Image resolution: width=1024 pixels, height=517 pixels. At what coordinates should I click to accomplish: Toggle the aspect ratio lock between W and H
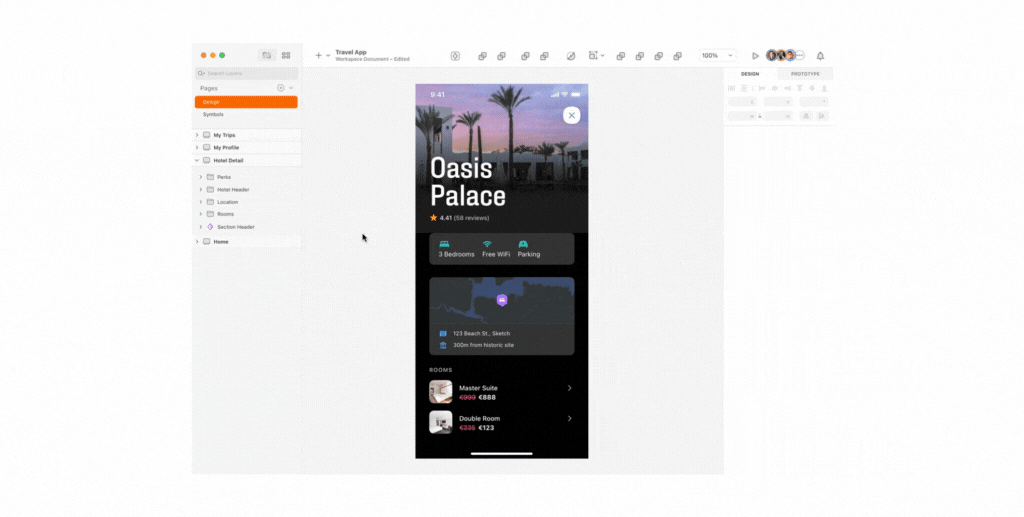point(760,116)
